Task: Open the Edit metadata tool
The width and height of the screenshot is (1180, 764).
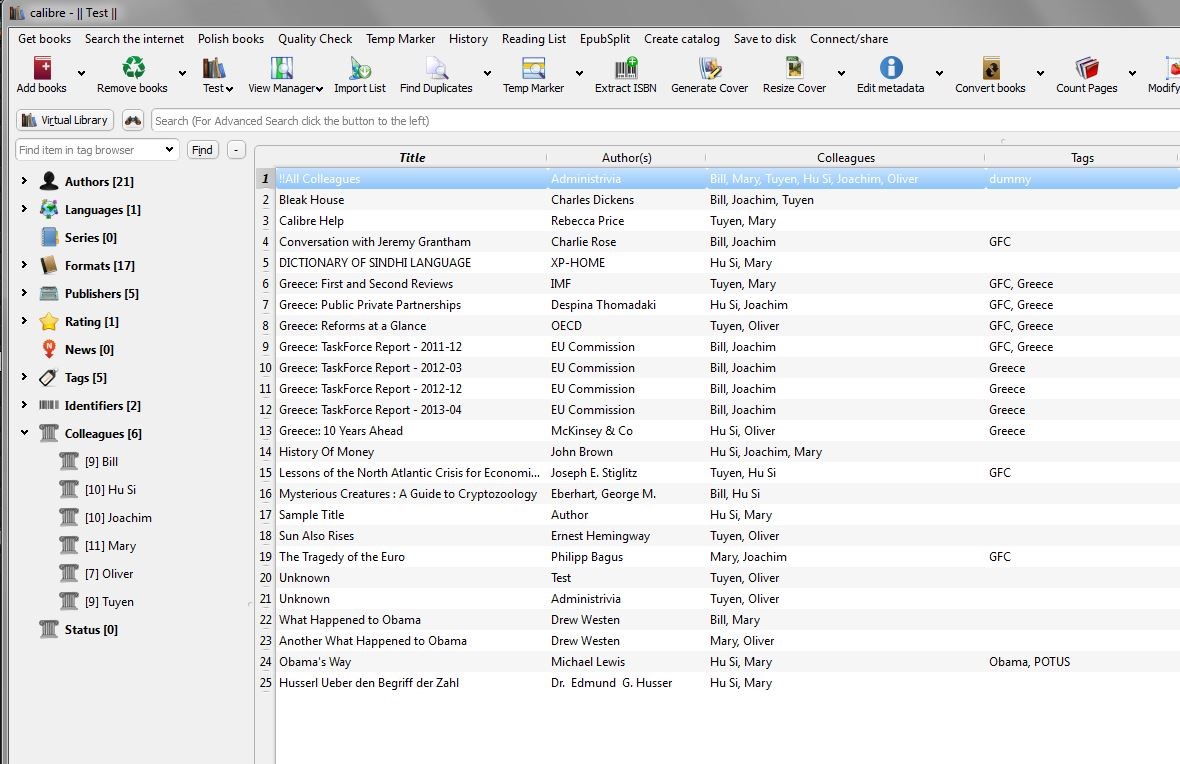Action: coord(890,69)
